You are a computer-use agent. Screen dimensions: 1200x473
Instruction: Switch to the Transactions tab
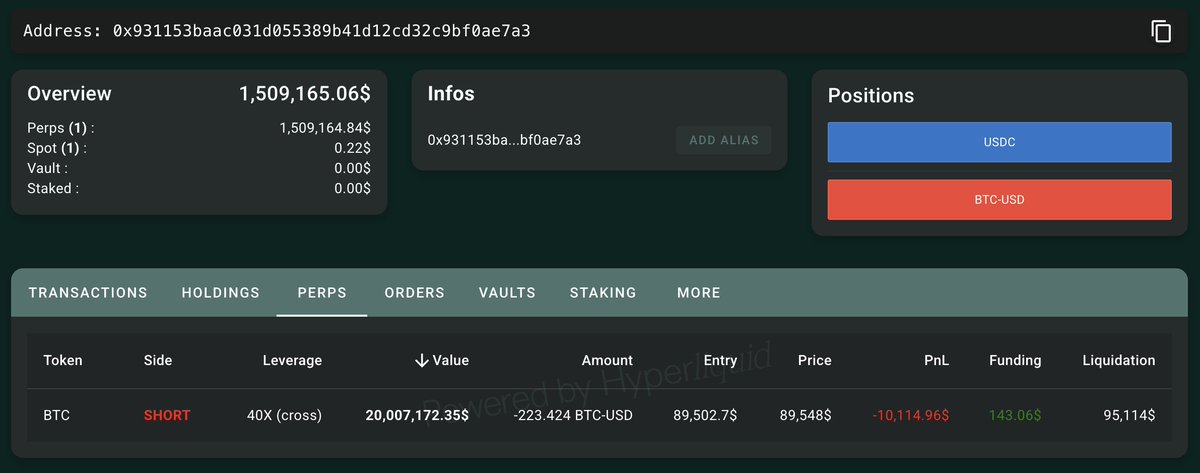(88, 293)
